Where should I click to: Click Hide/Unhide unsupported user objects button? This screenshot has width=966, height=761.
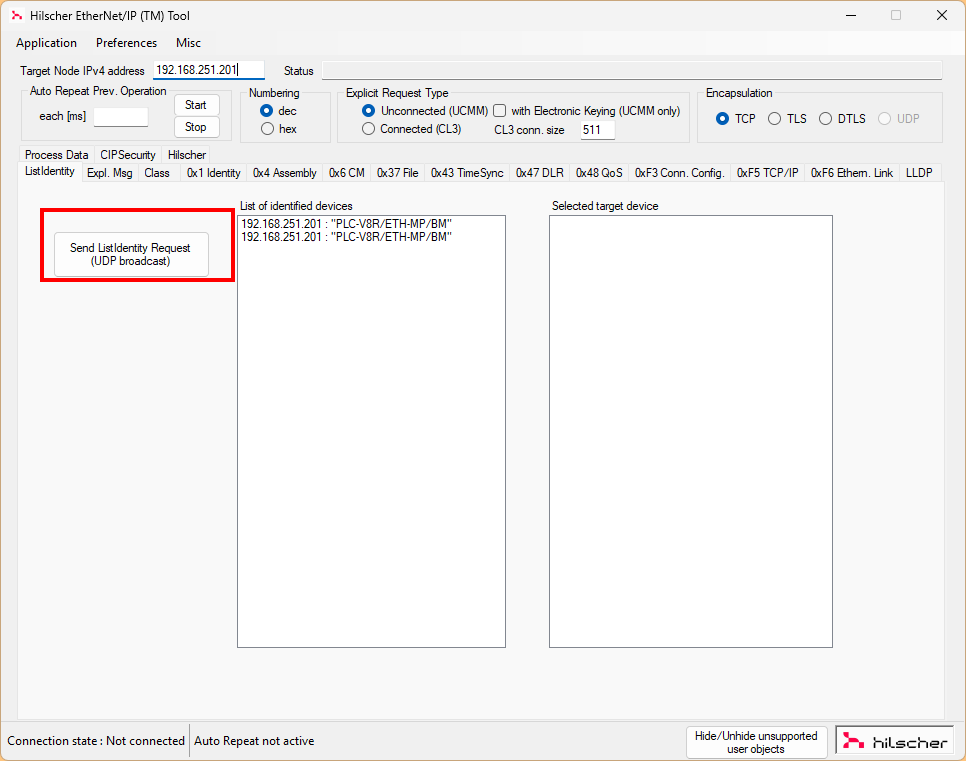point(757,742)
